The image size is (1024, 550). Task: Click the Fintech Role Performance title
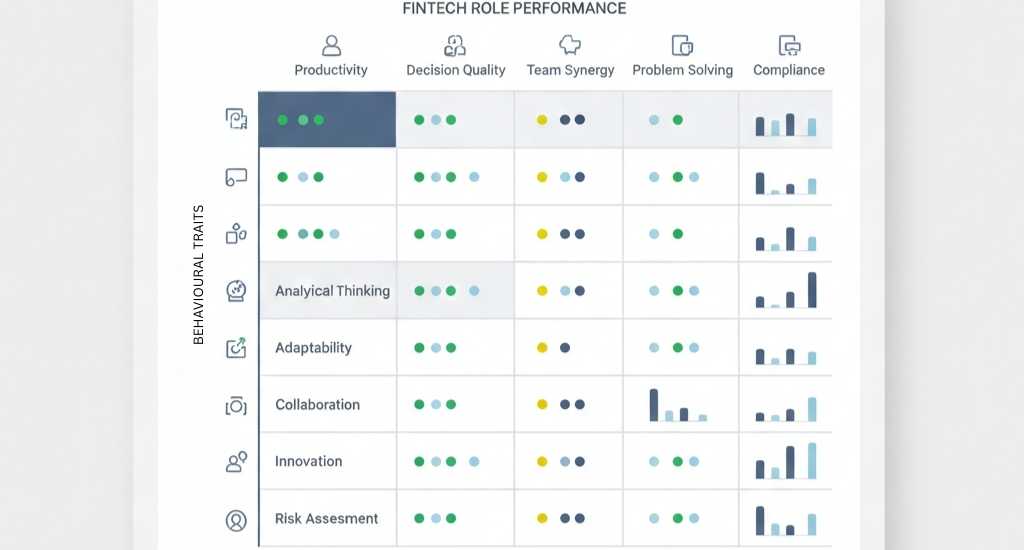(514, 9)
